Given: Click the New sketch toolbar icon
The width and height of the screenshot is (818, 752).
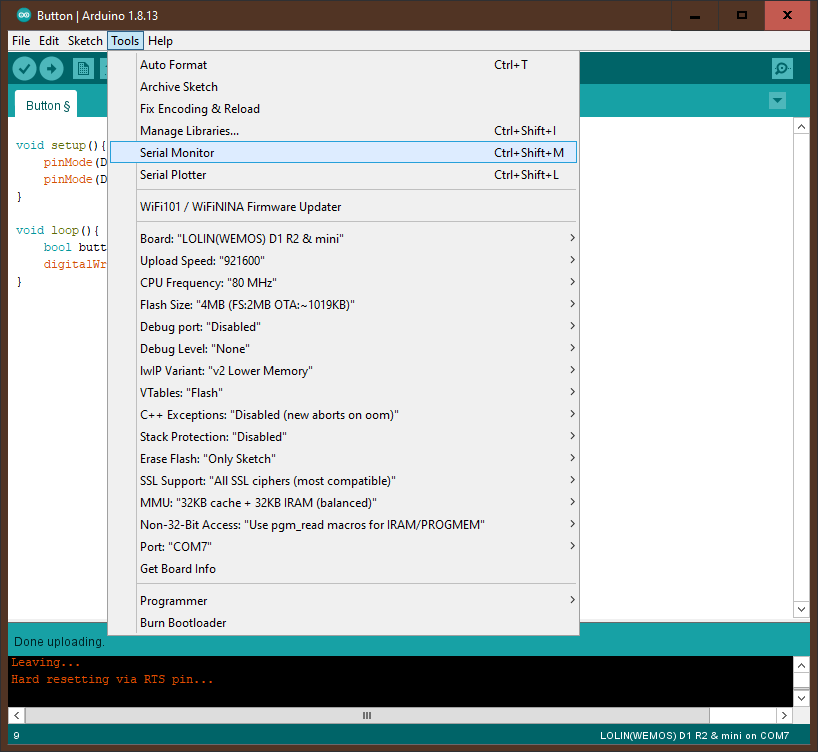Looking at the screenshot, I should 83,68.
